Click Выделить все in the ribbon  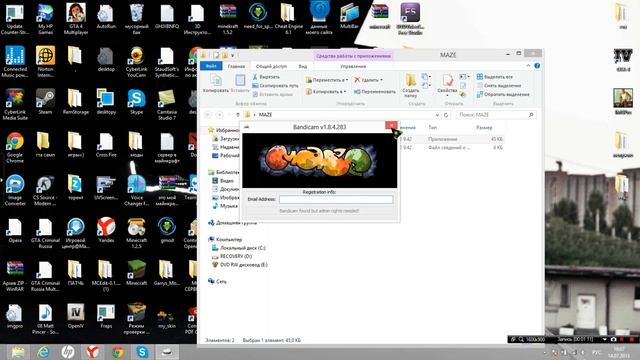495,77
